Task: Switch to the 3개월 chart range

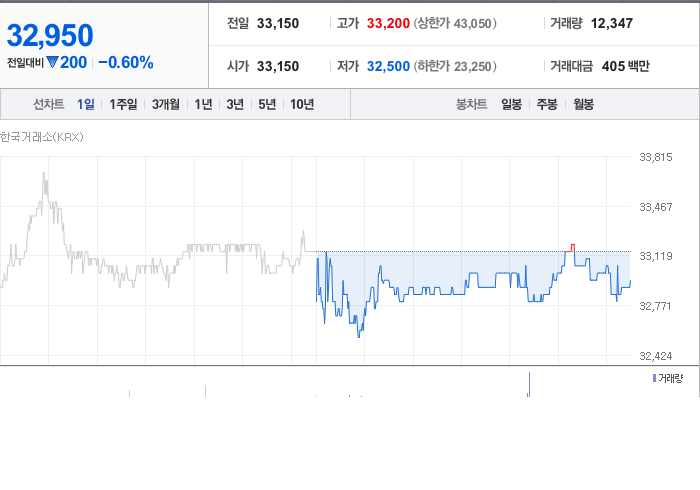Action: click(166, 104)
